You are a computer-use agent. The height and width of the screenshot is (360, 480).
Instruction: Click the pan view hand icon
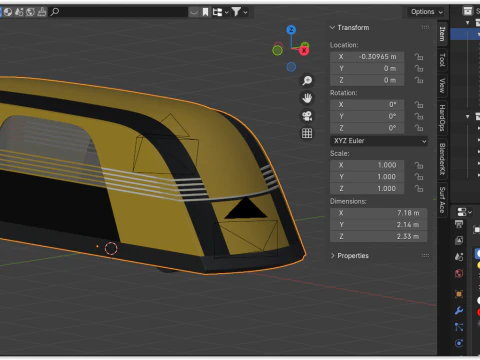(307, 98)
